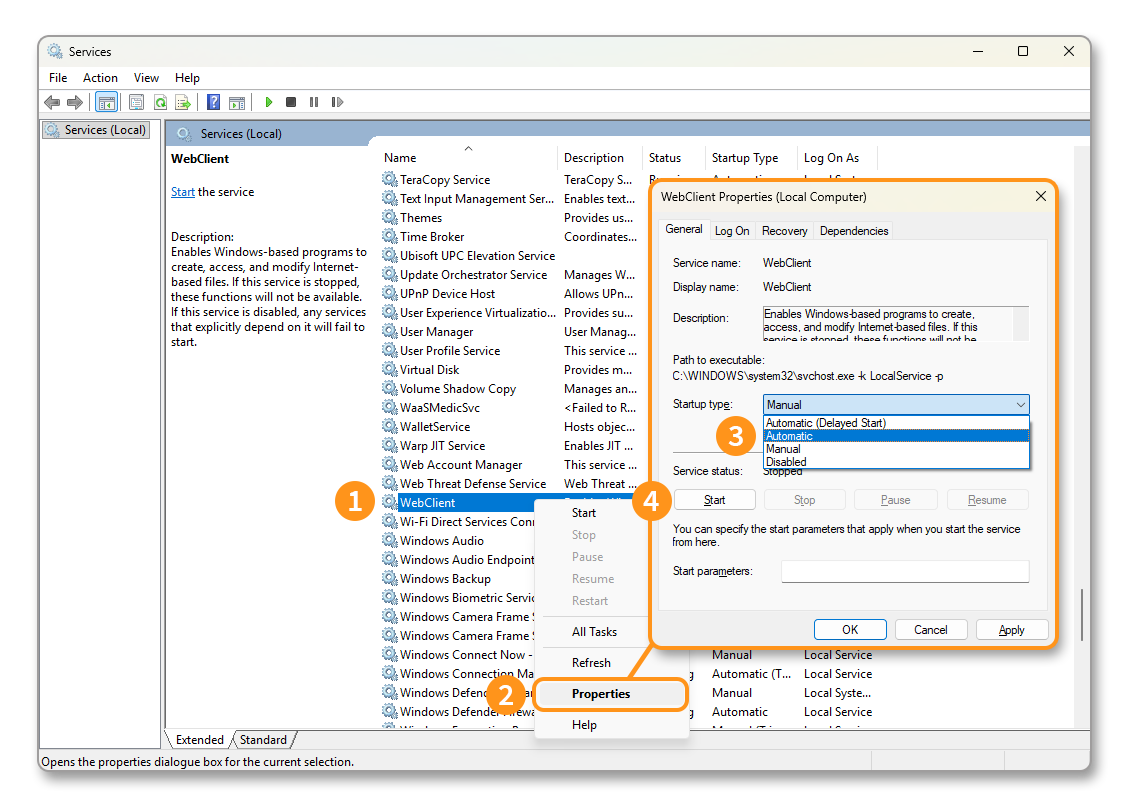Click the Refresh toolbar icon
Image resolution: width=1135 pixels, height=810 pixels.
click(x=160, y=102)
